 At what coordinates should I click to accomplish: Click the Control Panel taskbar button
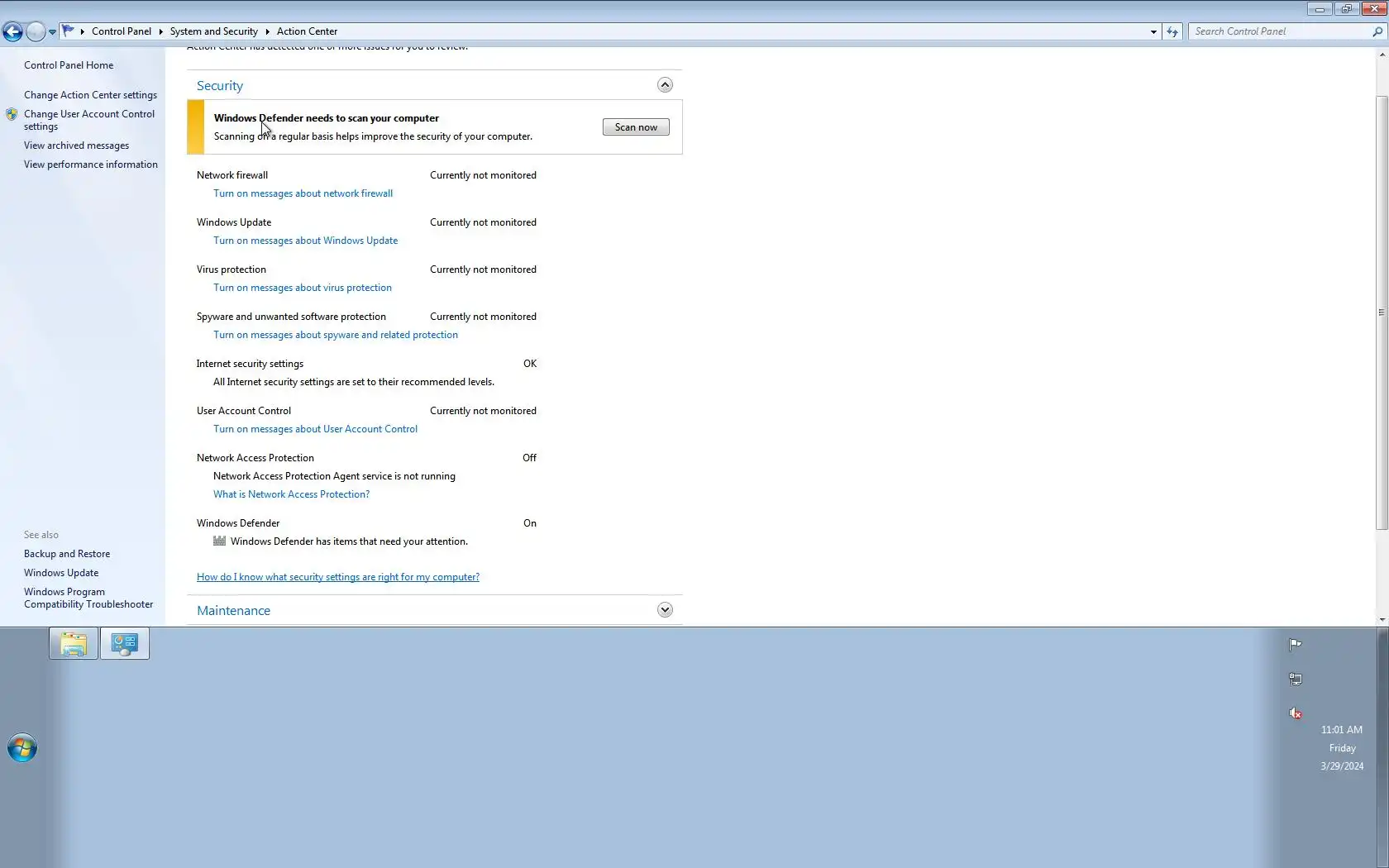click(x=125, y=644)
